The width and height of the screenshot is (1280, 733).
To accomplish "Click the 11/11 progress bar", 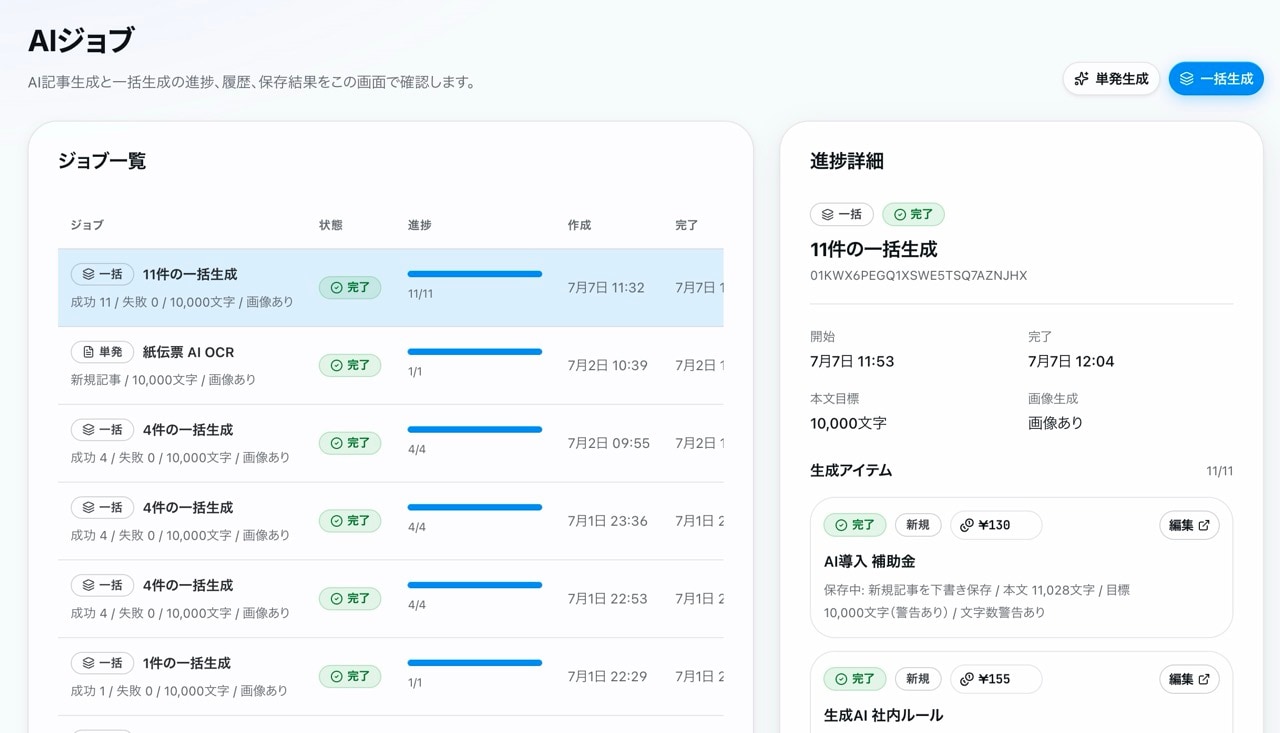I will coord(475,274).
